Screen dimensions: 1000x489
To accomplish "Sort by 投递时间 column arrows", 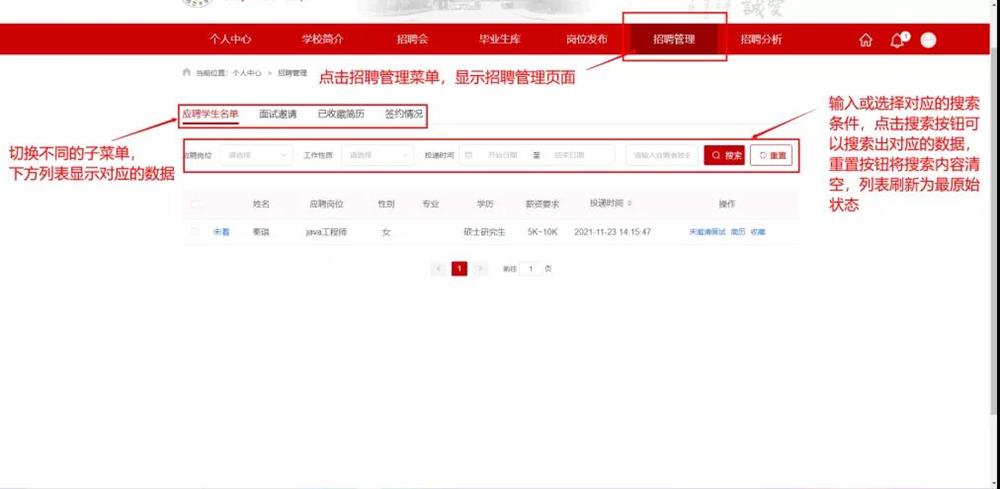I will pos(629,203).
